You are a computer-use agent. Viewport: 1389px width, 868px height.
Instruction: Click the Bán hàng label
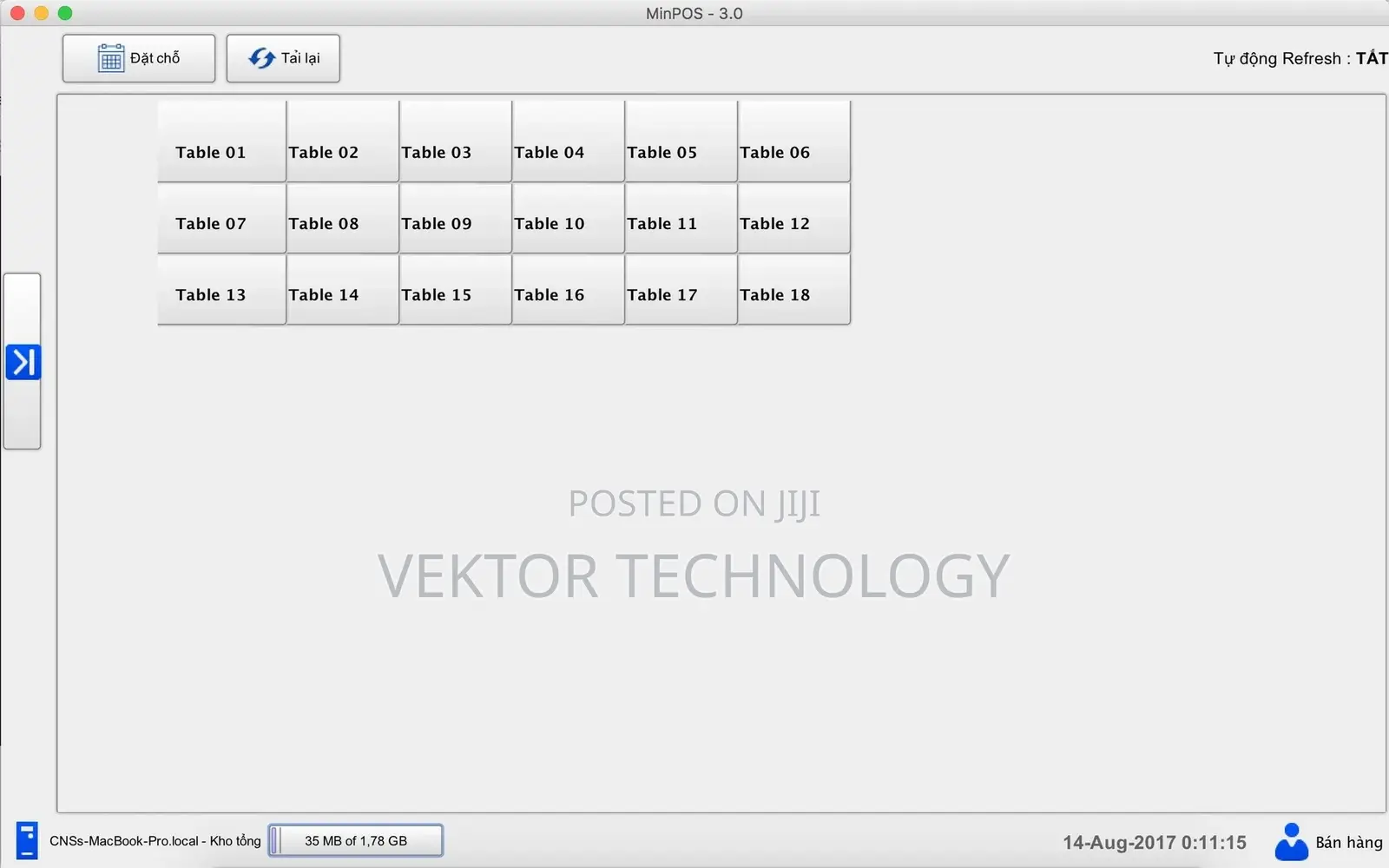(x=1349, y=842)
